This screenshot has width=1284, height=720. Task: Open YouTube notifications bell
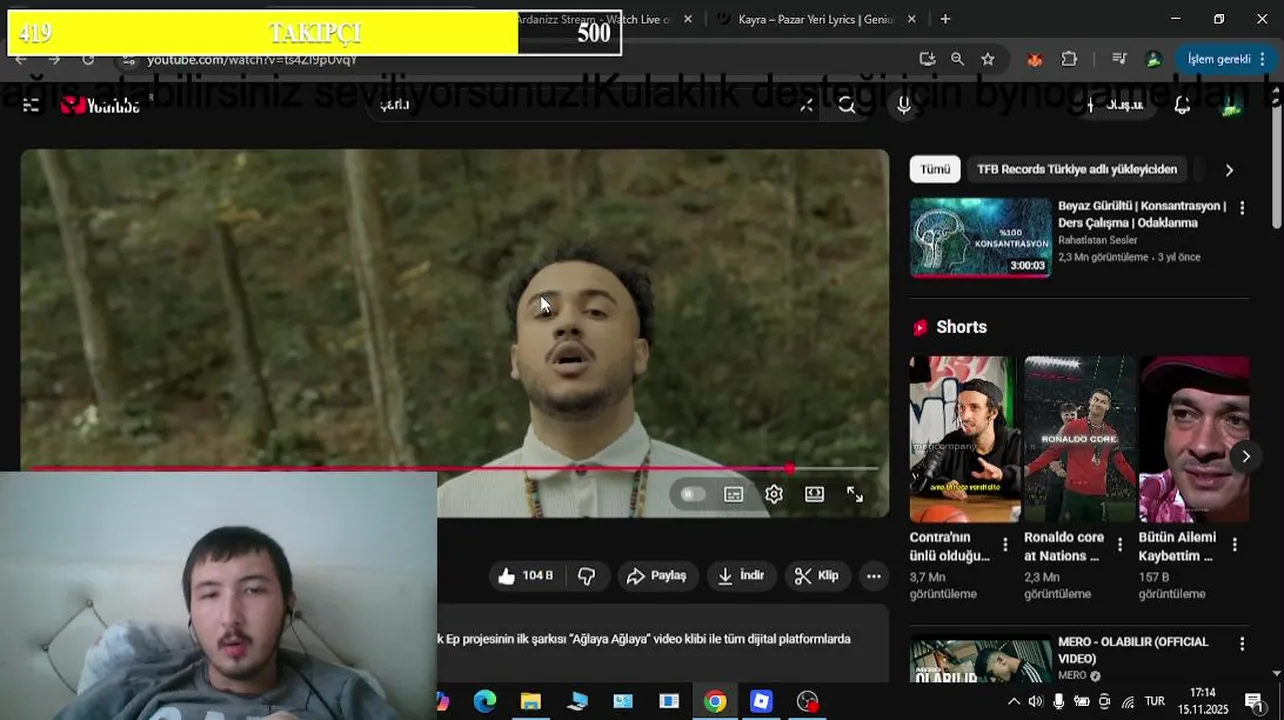[1182, 105]
